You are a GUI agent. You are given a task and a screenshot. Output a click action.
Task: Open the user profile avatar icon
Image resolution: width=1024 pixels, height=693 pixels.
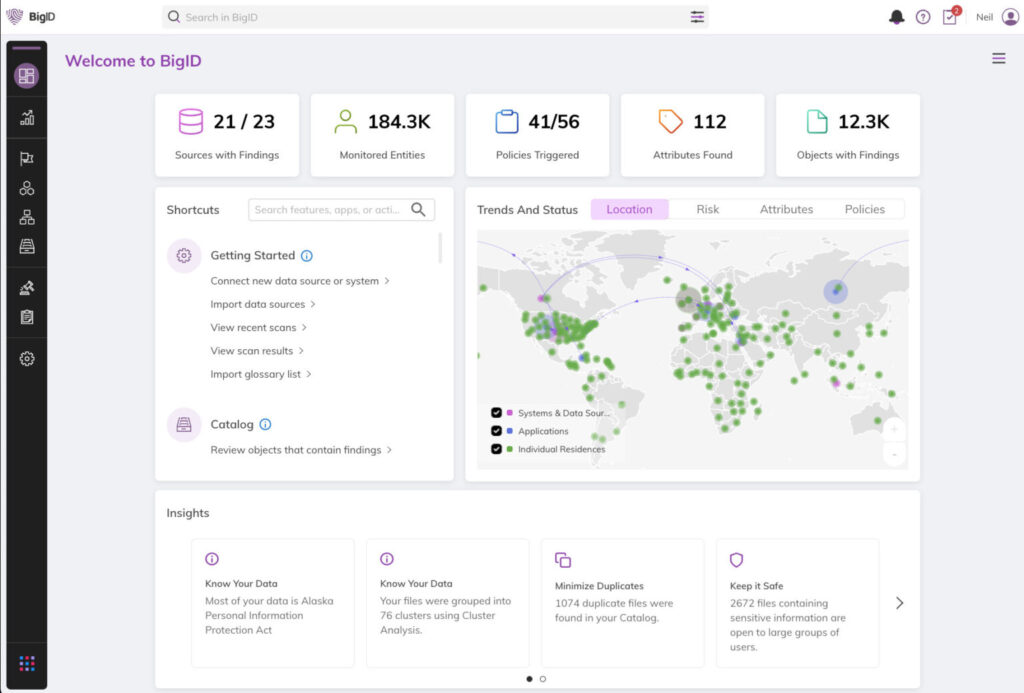pyautogui.click(x=1010, y=17)
